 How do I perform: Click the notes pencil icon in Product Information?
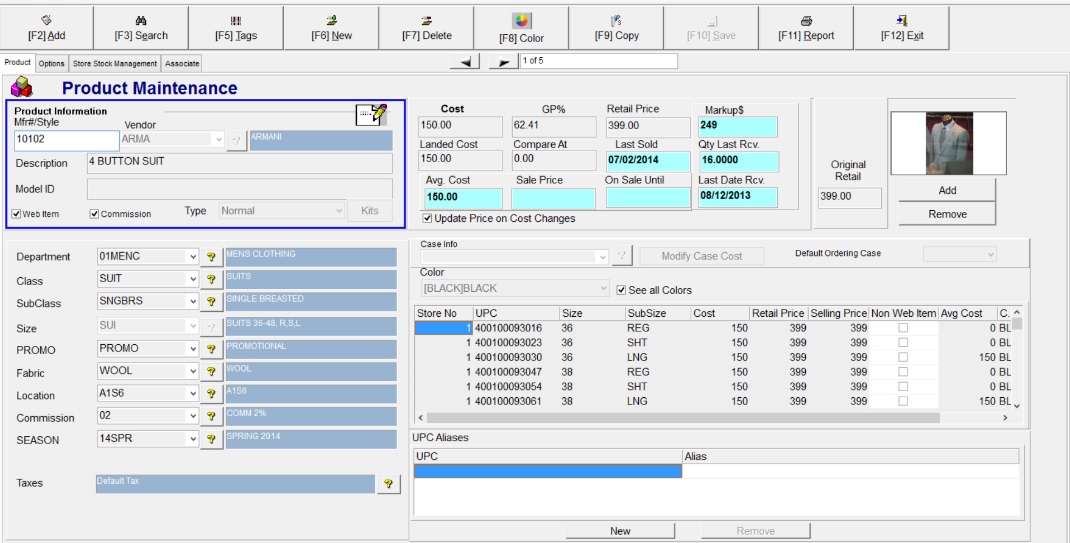coord(372,115)
